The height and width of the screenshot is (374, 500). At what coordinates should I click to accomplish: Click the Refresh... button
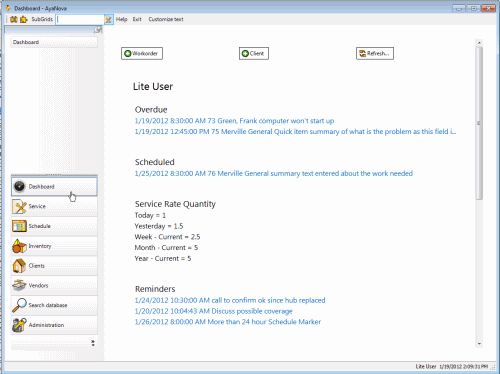[x=375, y=53]
